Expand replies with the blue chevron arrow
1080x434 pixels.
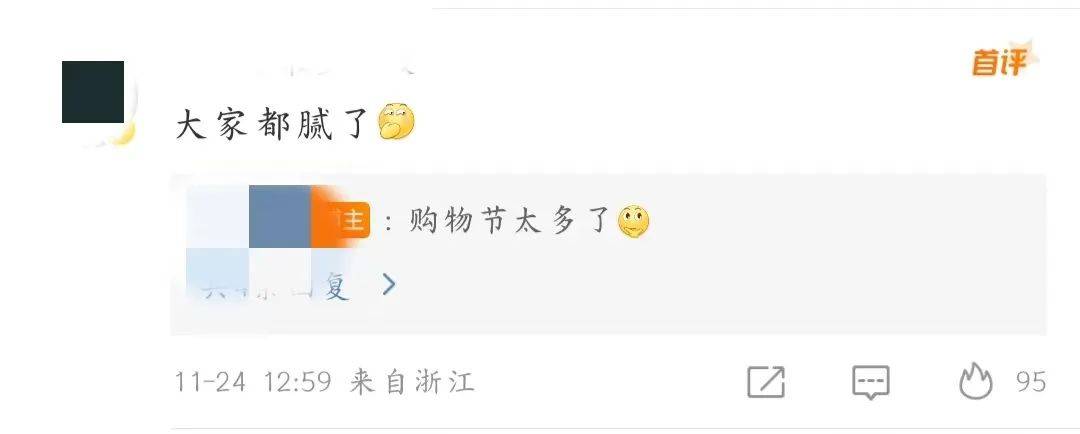(x=389, y=284)
